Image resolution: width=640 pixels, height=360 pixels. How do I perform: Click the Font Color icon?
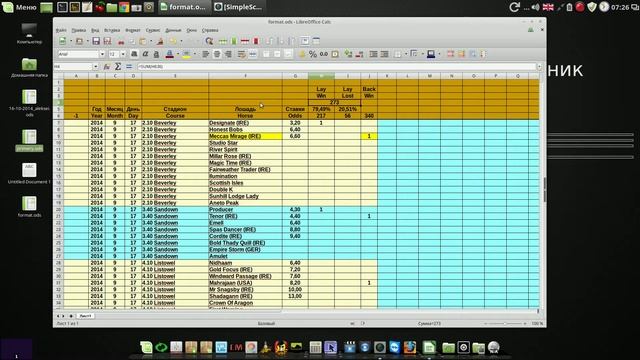tap(169, 54)
